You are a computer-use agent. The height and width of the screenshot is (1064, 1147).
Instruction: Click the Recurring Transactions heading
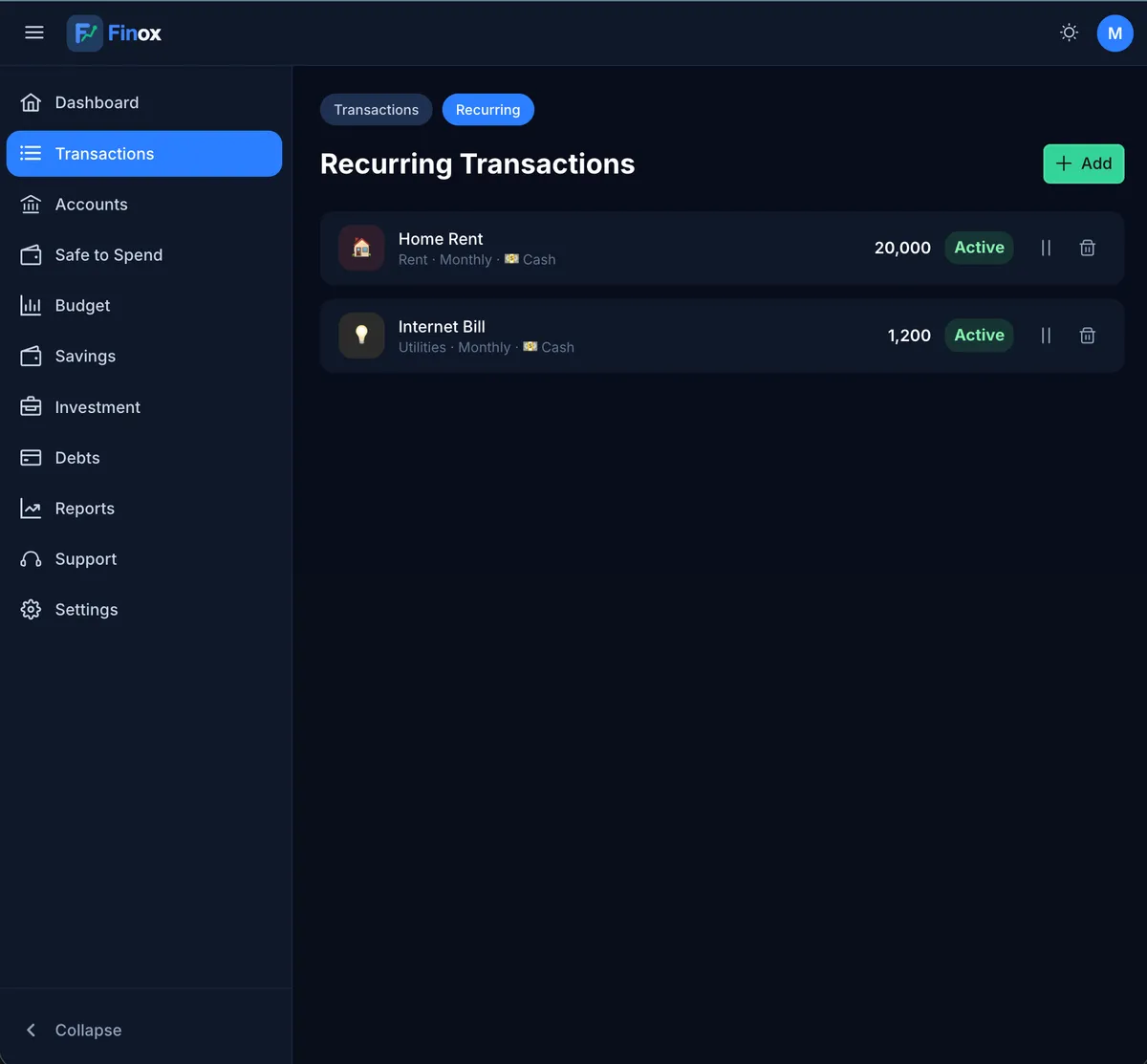477,164
